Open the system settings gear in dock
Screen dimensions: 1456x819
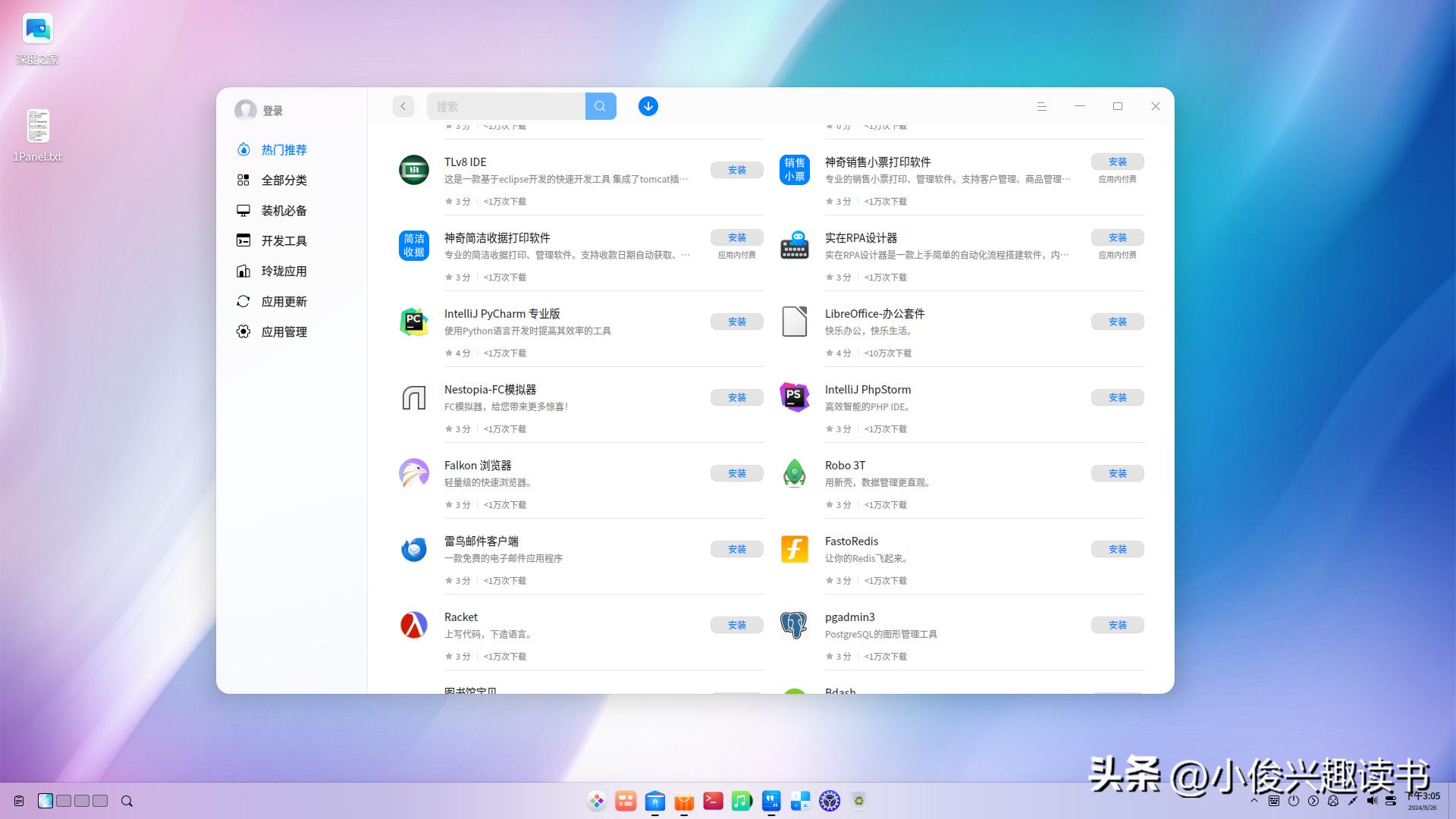coord(830,801)
